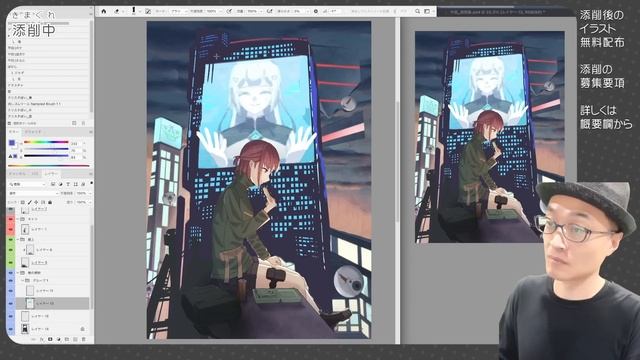The width and height of the screenshot is (640, 360).
Task: Click the Home icon in options bar
Action: tap(104, 11)
